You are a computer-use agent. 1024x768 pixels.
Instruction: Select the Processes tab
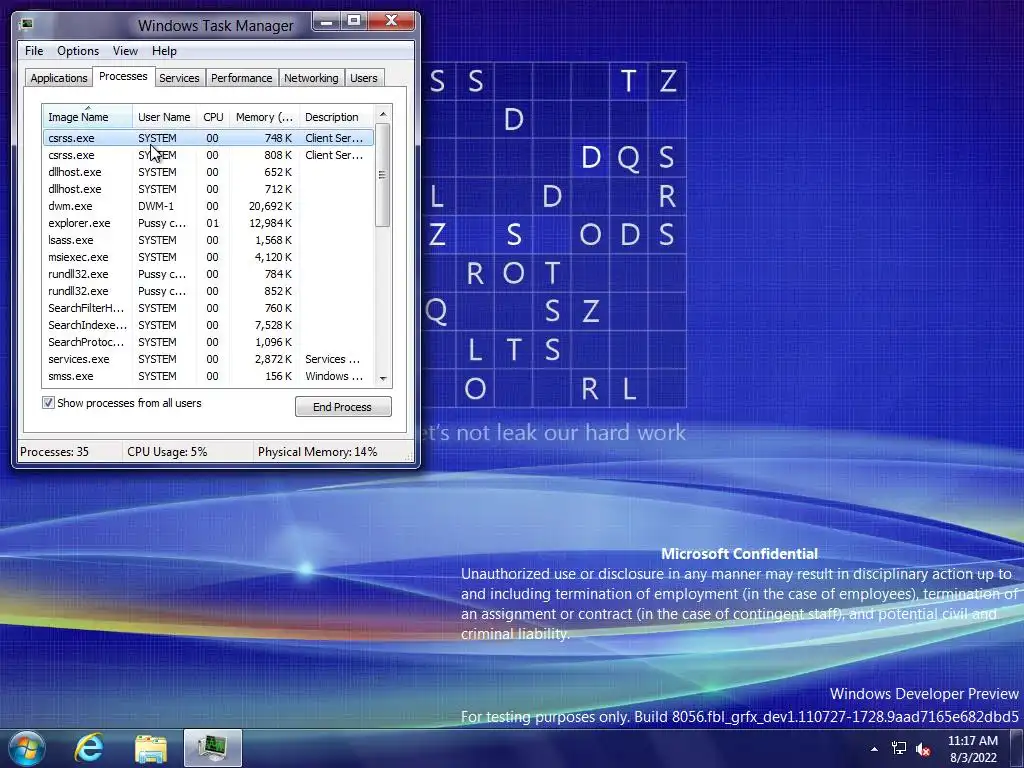pos(123,76)
